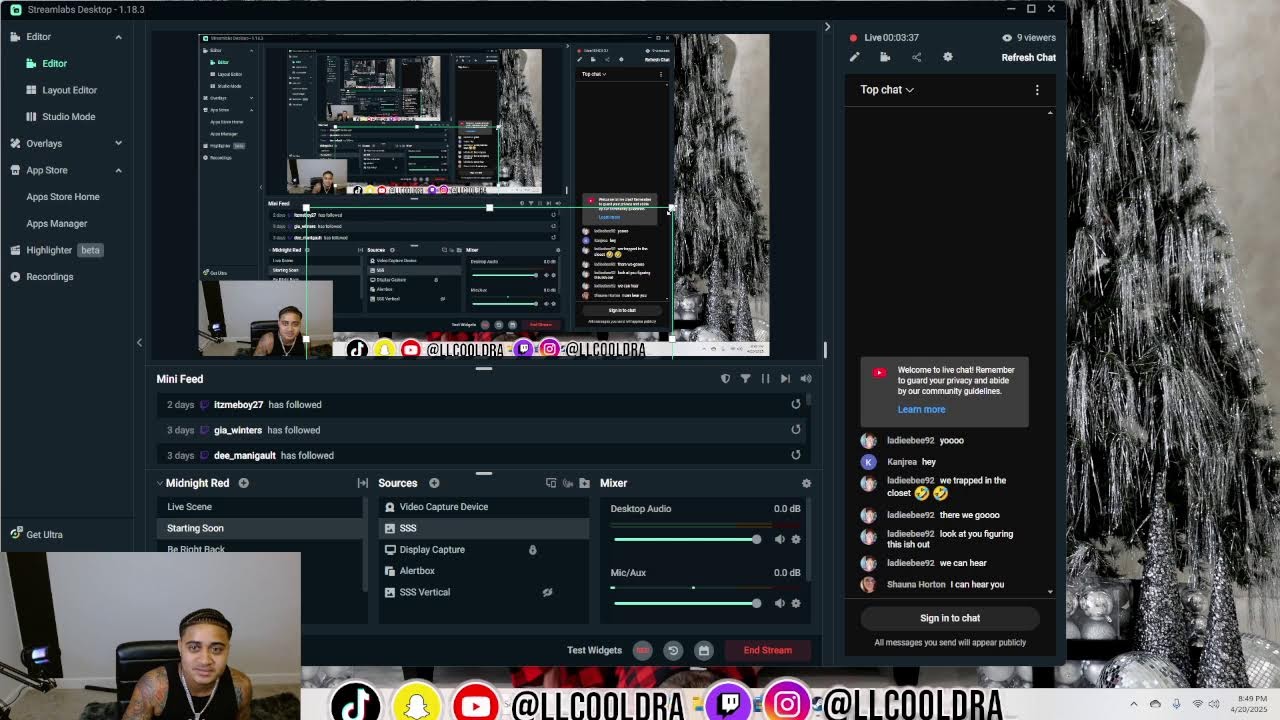Mute Mini Feed alert sounds
The height and width of the screenshot is (720, 1280).
coord(805,379)
